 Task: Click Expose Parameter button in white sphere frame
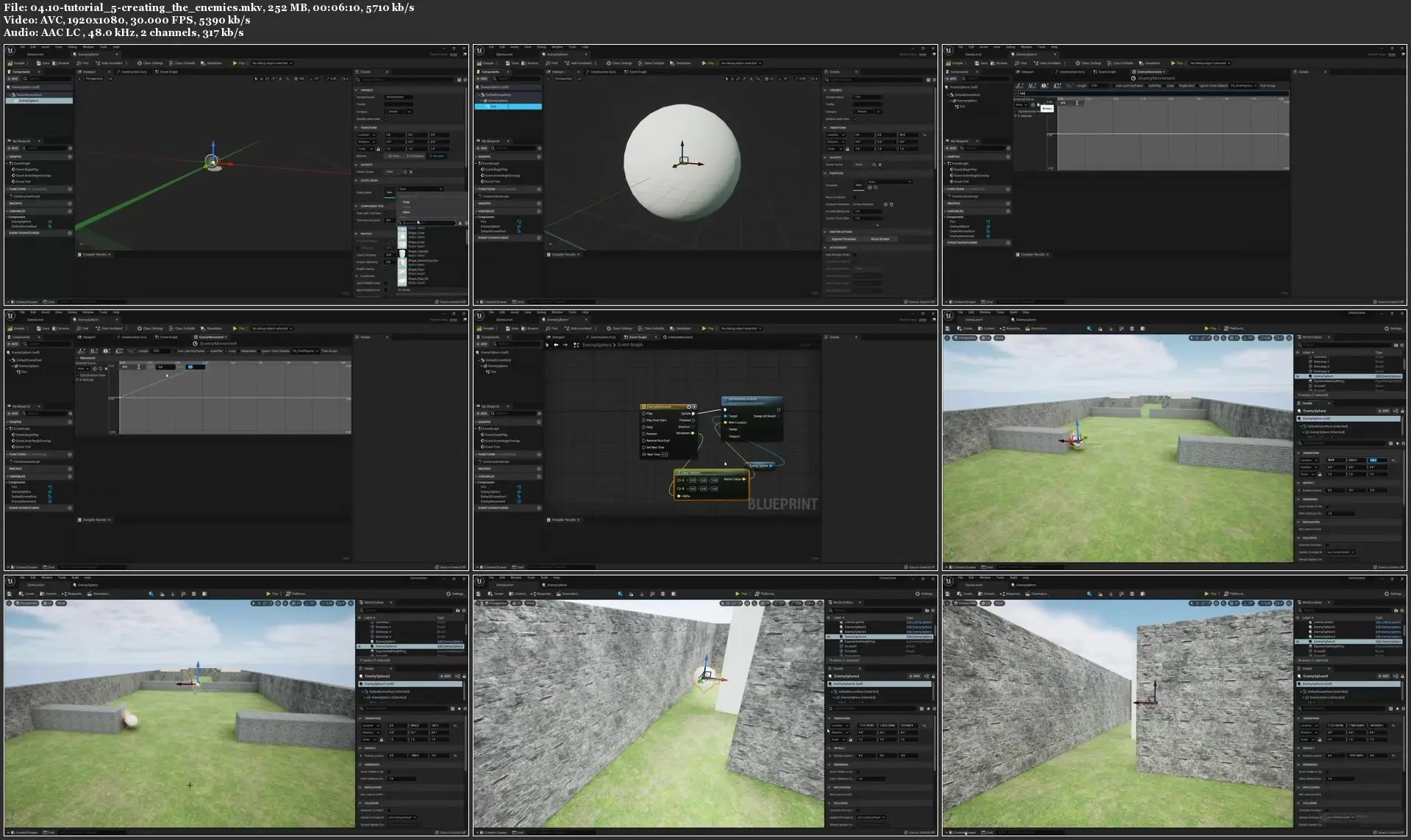click(x=843, y=239)
